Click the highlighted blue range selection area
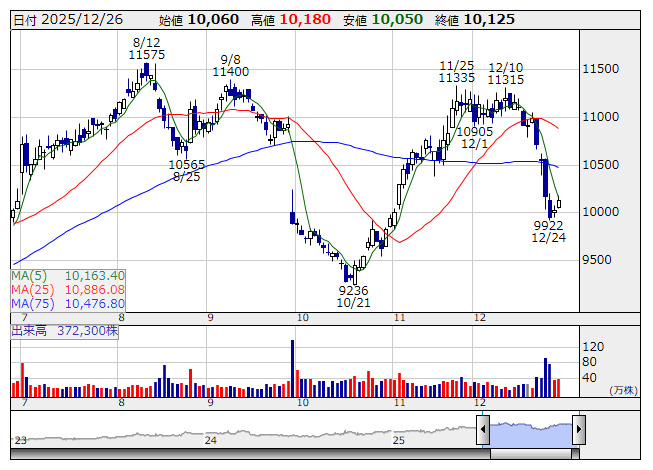The width and height of the screenshot is (653, 470). [531, 435]
